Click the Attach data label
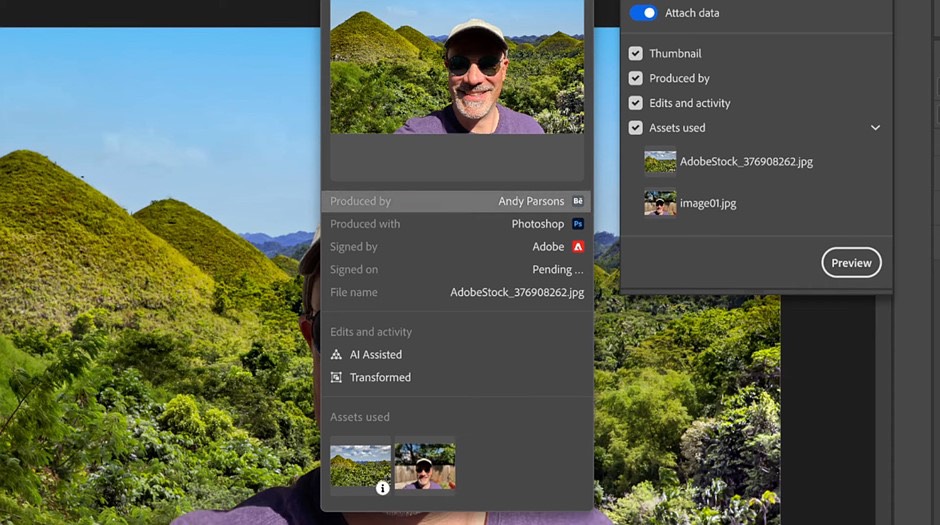This screenshot has width=940, height=525. (692, 13)
